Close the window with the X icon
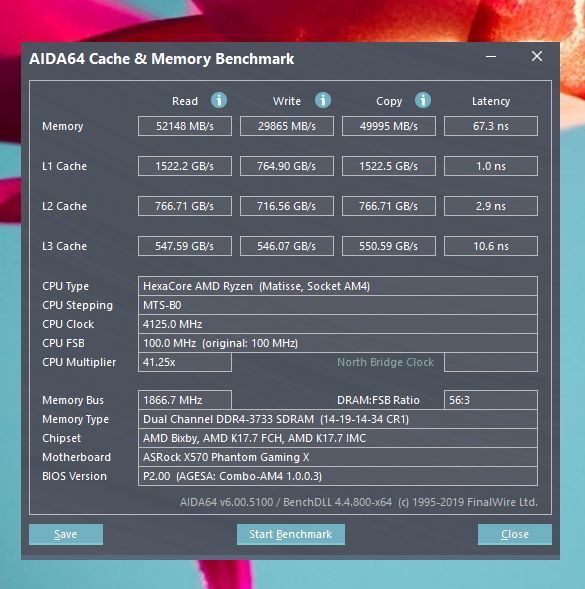585x589 pixels. (537, 56)
